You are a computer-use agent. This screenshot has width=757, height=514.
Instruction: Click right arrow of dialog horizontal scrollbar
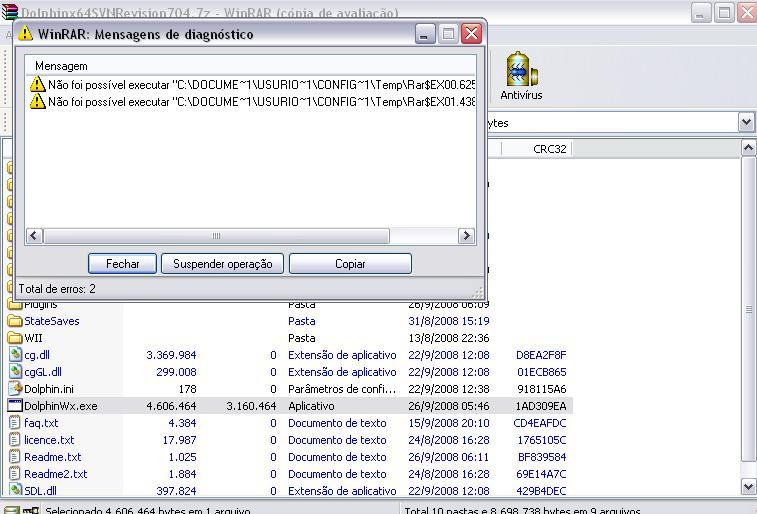click(466, 236)
